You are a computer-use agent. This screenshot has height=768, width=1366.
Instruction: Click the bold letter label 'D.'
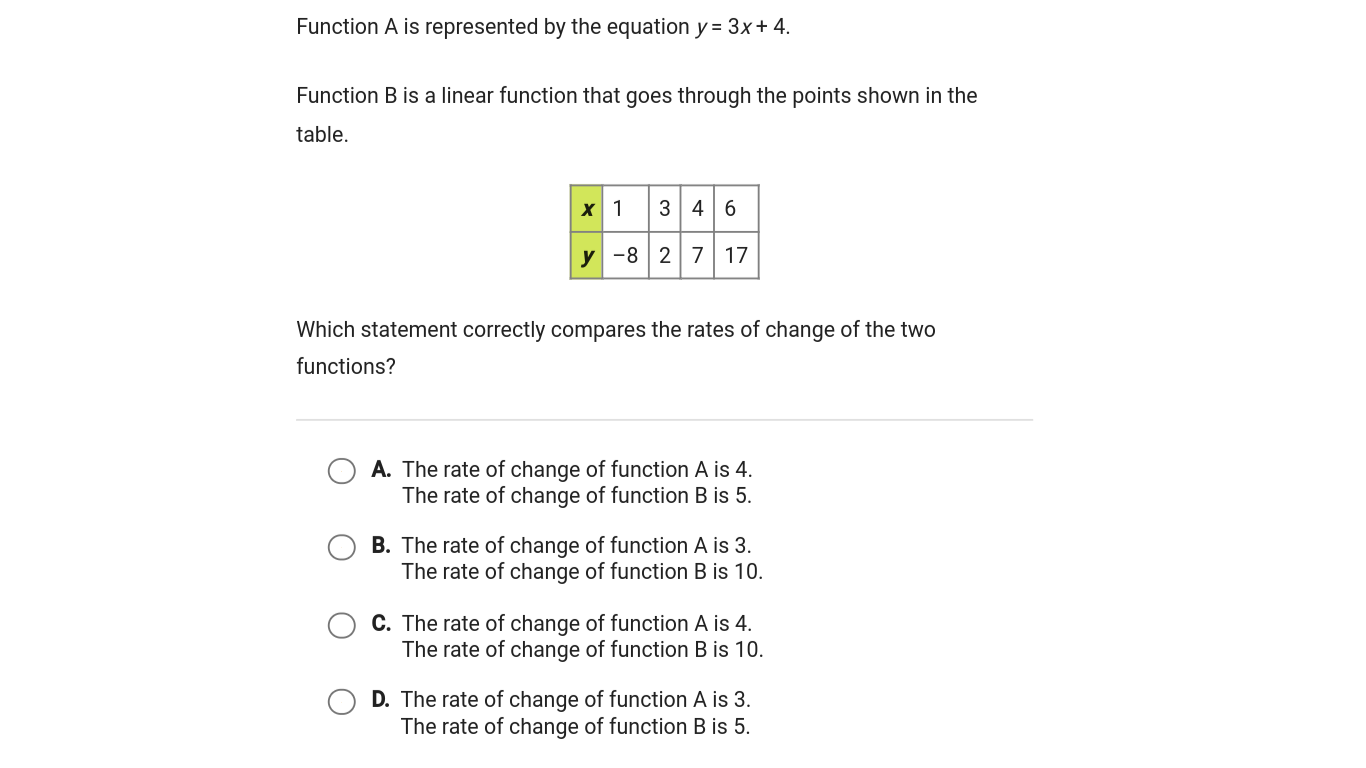381,699
